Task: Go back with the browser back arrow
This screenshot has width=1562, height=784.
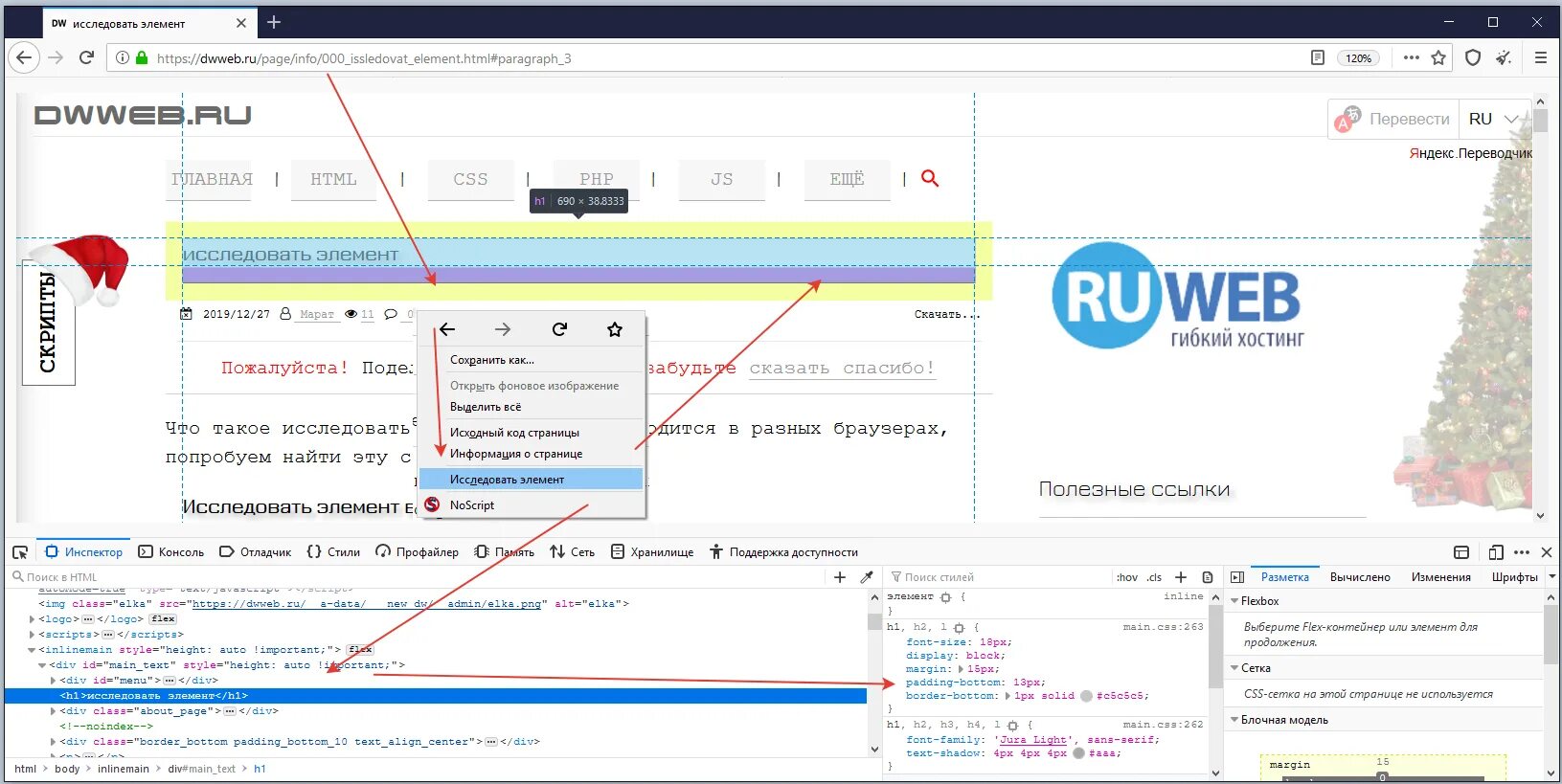Action: pyautogui.click(x=24, y=58)
